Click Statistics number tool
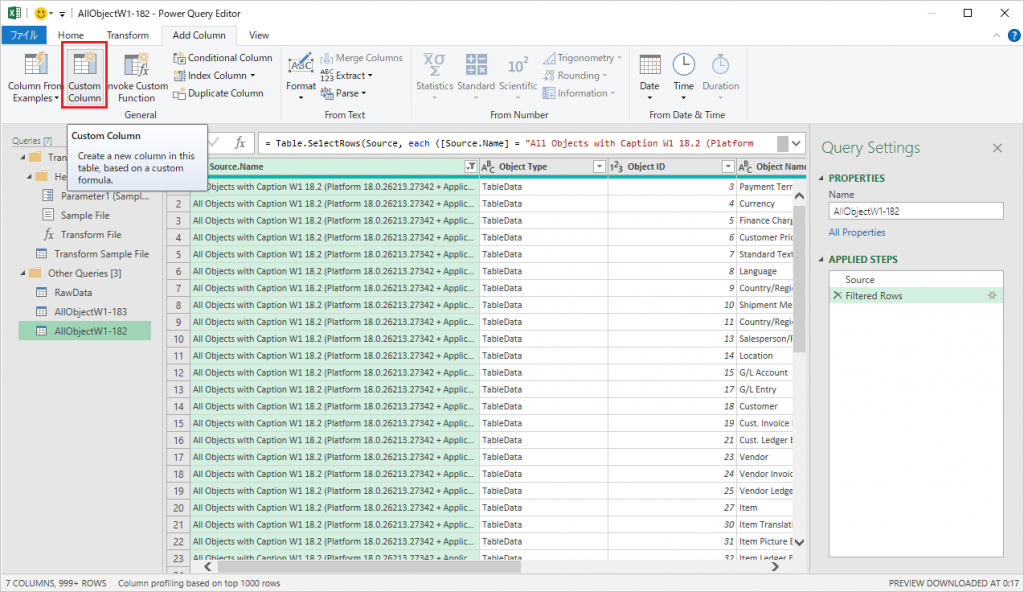 (434, 77)
